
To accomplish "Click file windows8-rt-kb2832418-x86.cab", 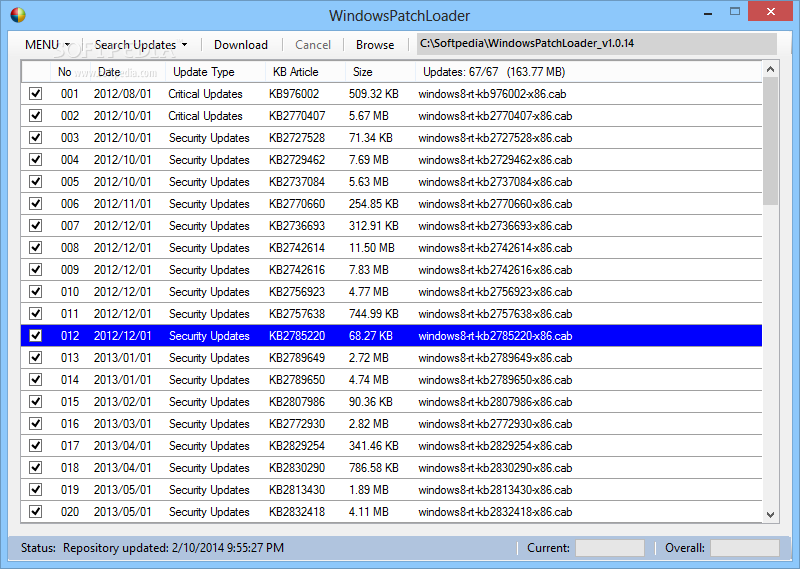I will (x=495, y=512).
